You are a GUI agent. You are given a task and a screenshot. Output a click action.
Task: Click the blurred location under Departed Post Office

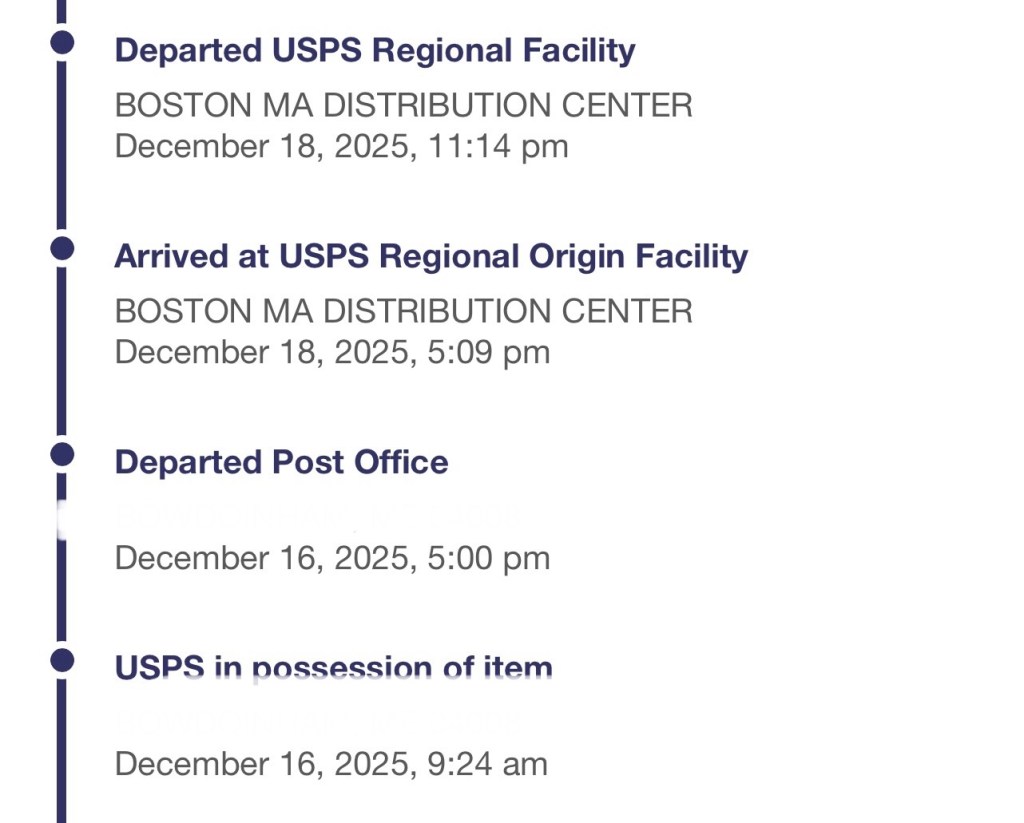[x=318, y=517]
